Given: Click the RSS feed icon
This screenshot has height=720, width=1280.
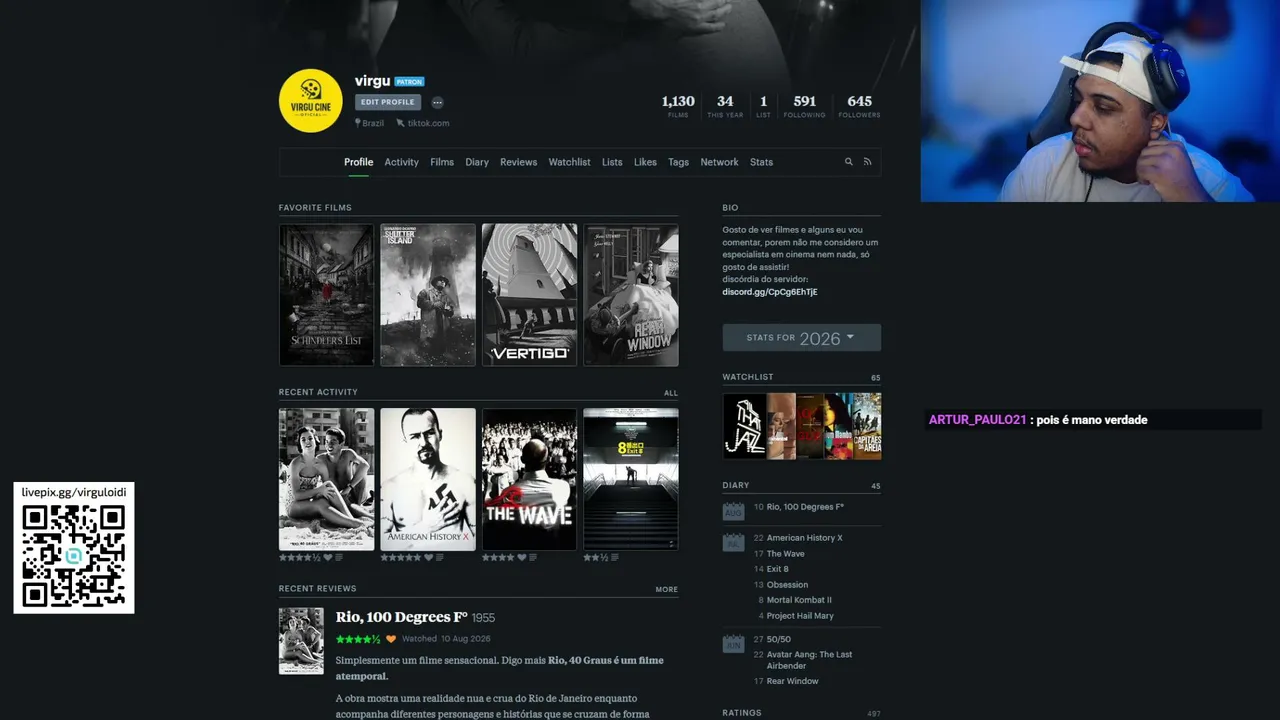Looking at the screenshot, I should click(x=867, y=162).
